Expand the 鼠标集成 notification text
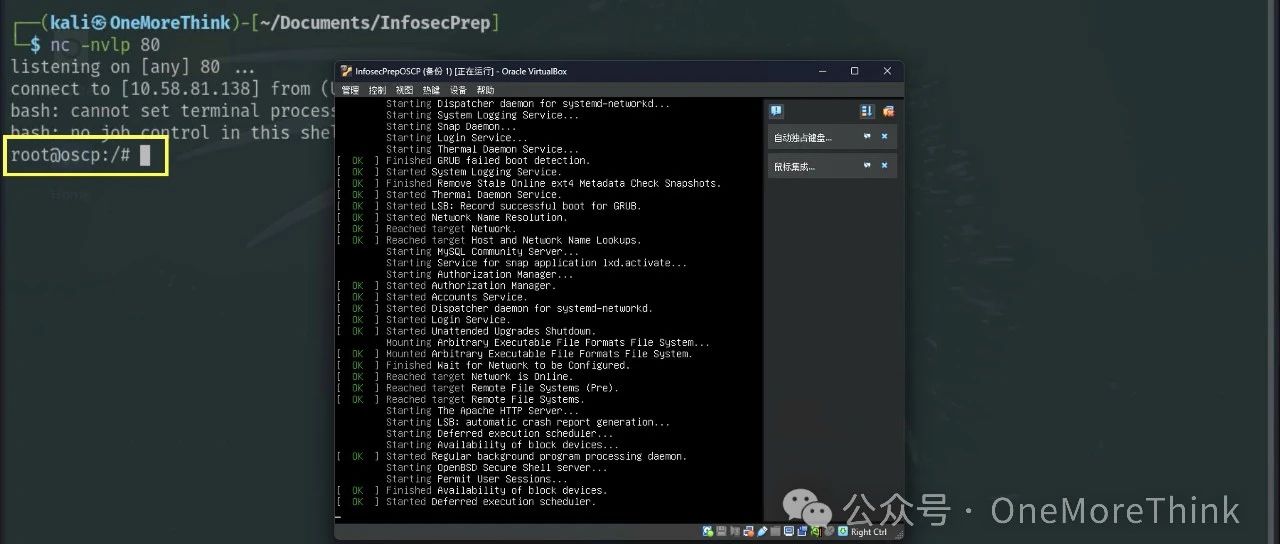 point(794,166)
